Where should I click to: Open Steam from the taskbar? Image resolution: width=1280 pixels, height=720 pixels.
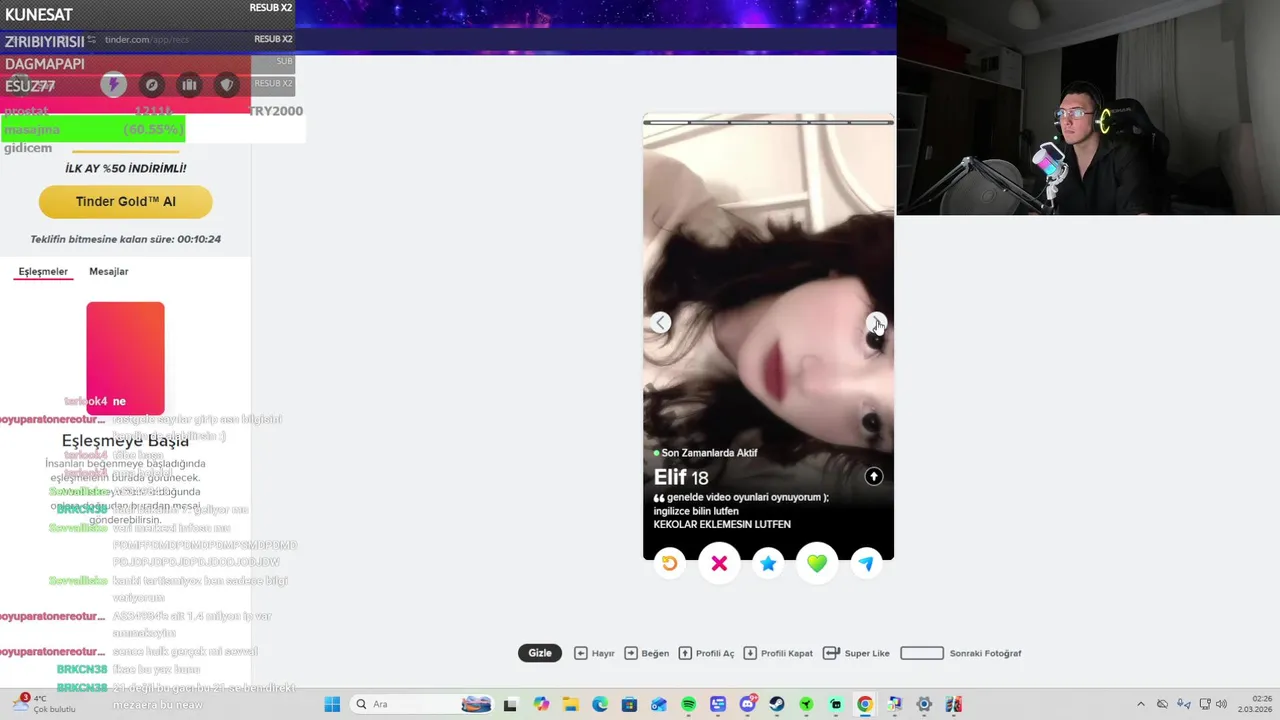776,704
